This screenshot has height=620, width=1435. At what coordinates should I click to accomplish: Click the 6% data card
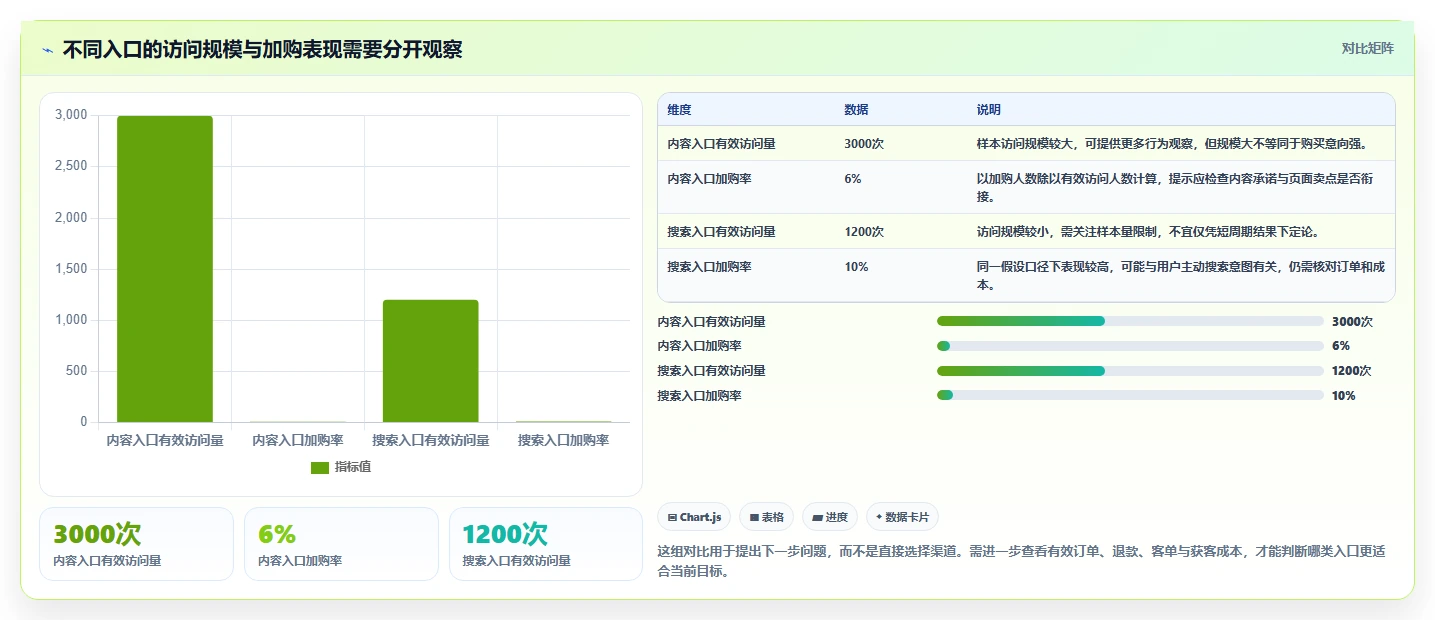(341, 544)
